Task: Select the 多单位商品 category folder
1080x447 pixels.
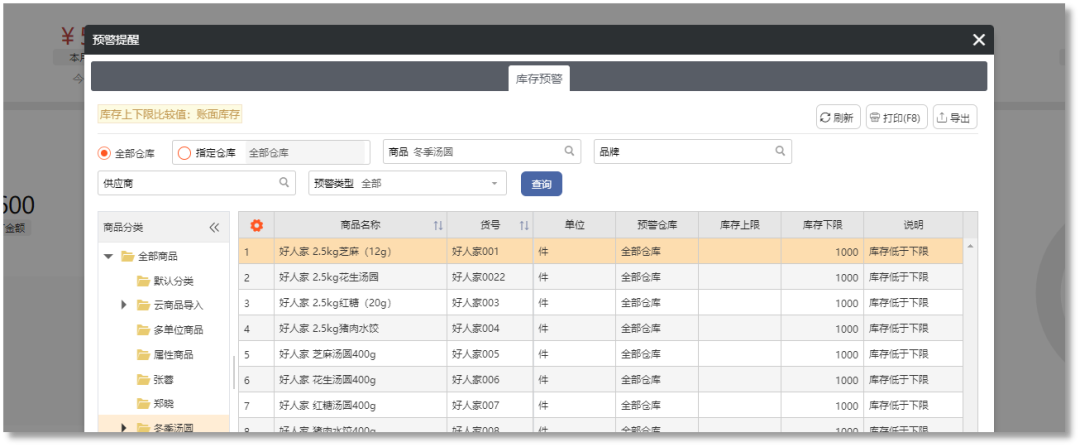Action: tap(179, 330)
